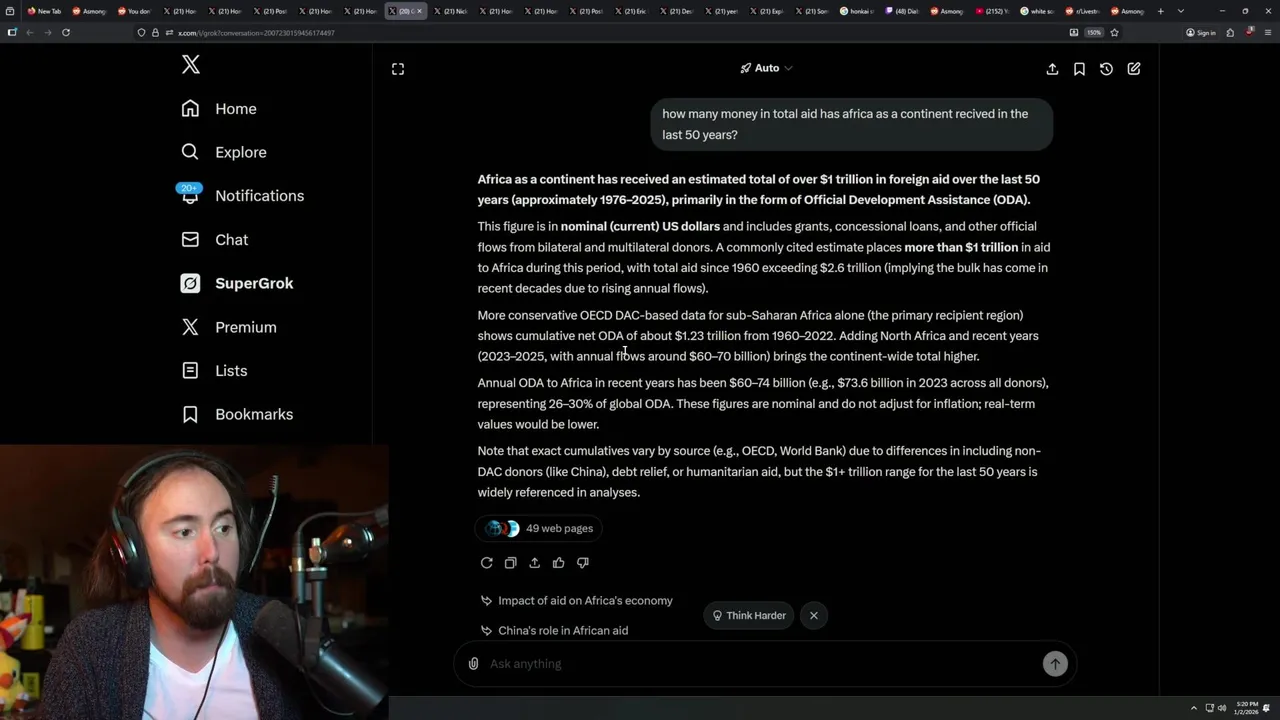
Task: Like the response with thumbs up
Action: pyautogui.click(x=559, y=563)
